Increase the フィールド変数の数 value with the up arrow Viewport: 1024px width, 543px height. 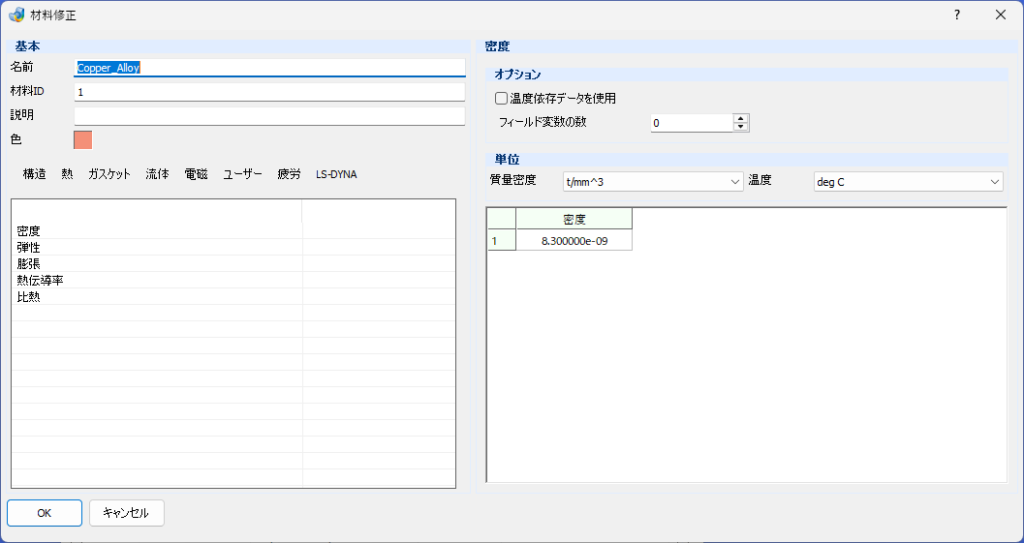tap(741, 118)
